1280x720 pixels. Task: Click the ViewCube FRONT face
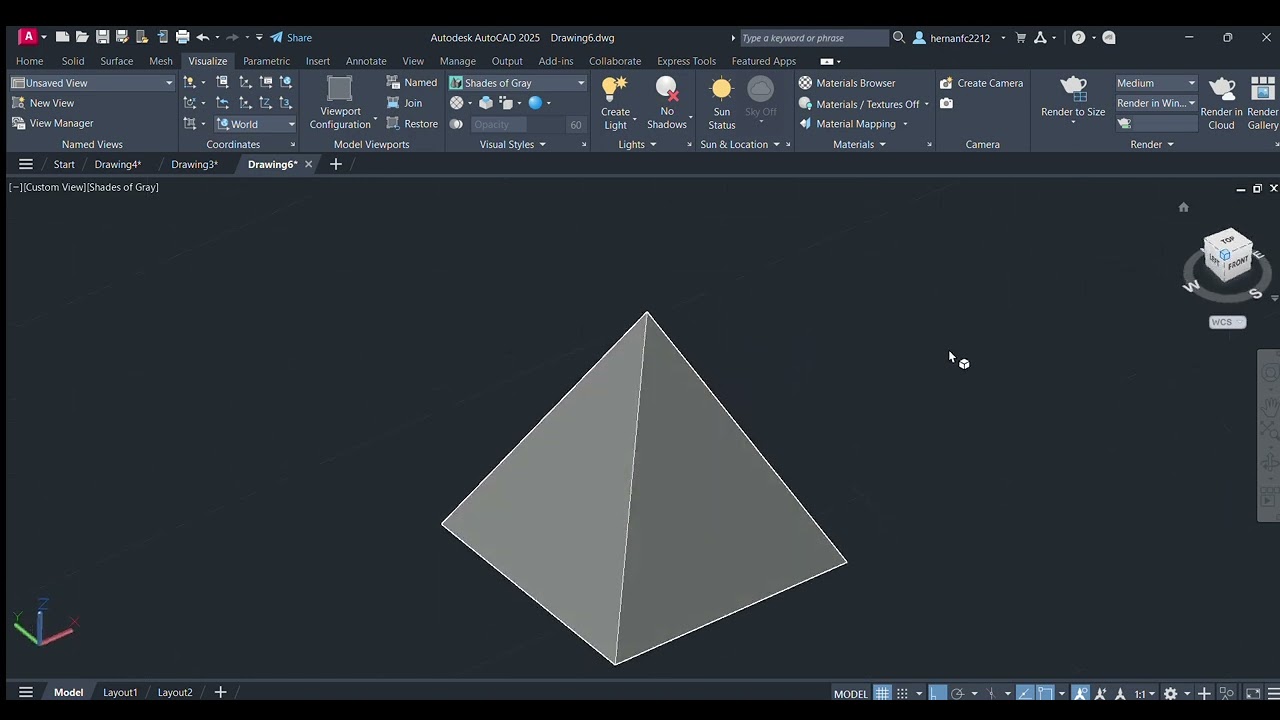[1238, 262]
